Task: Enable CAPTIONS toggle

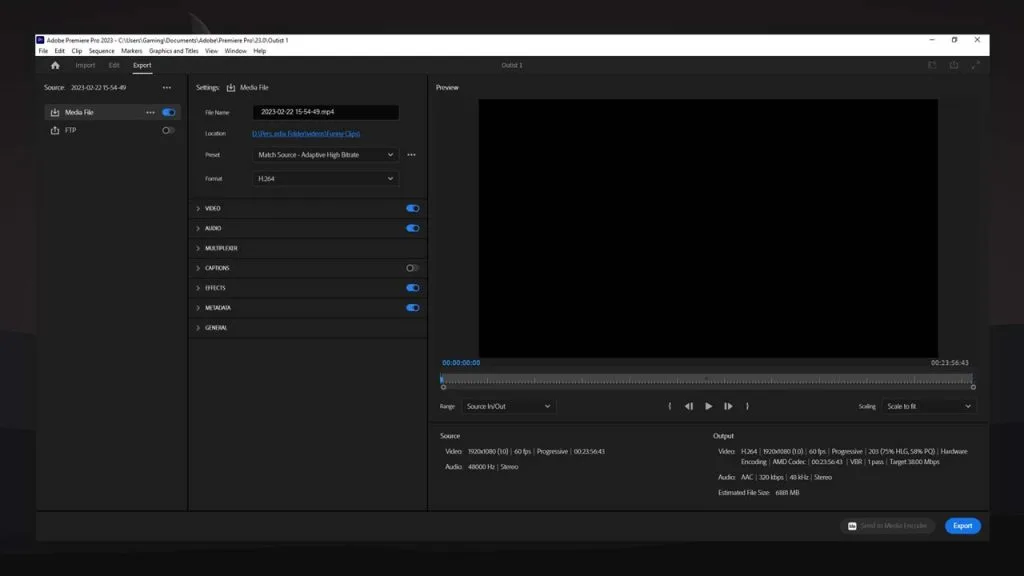Action: (x=413, y=268)
